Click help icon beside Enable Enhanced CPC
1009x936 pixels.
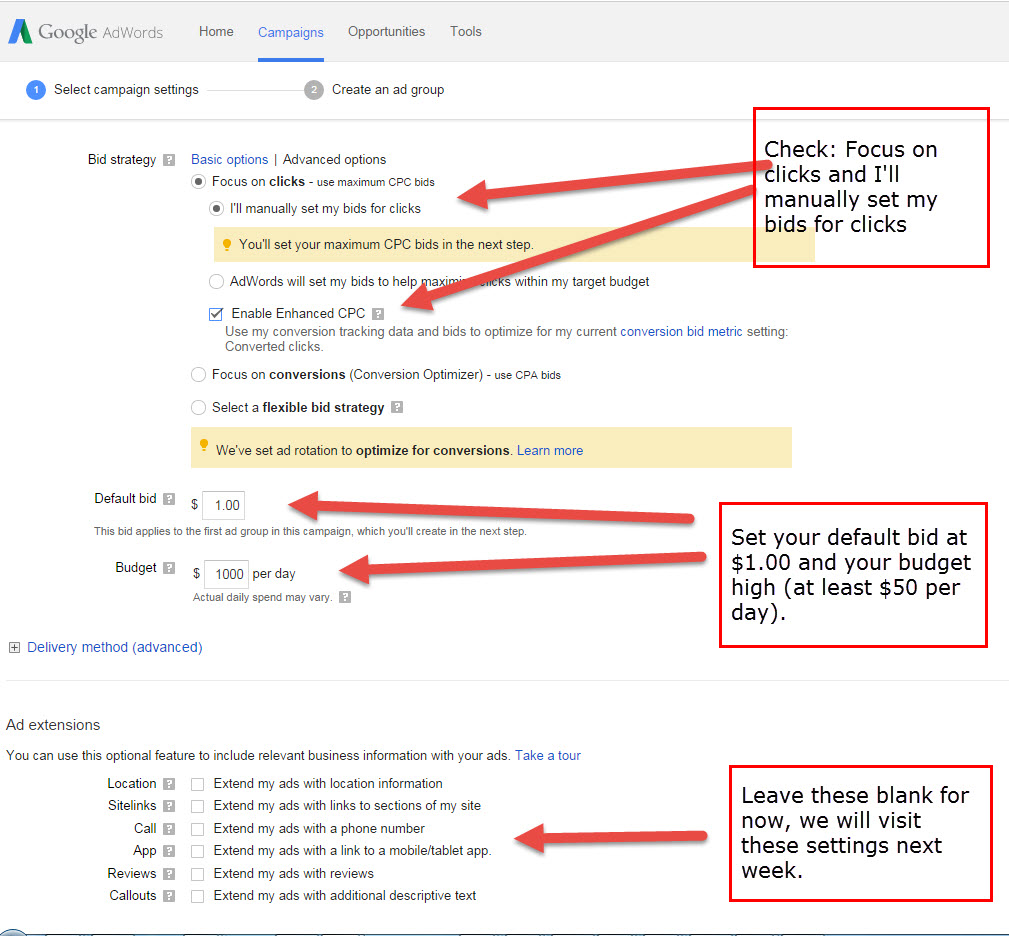(x=378, y=314)
